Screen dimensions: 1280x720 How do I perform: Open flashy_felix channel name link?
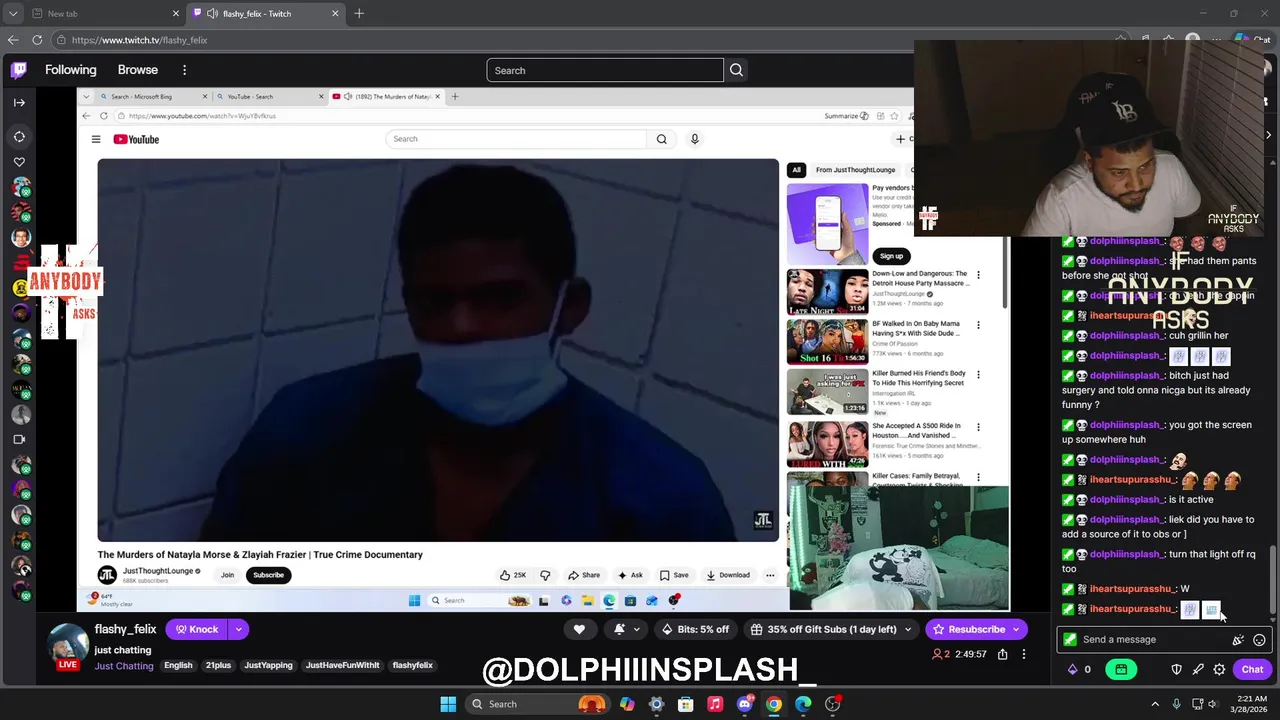pos(125,629)
